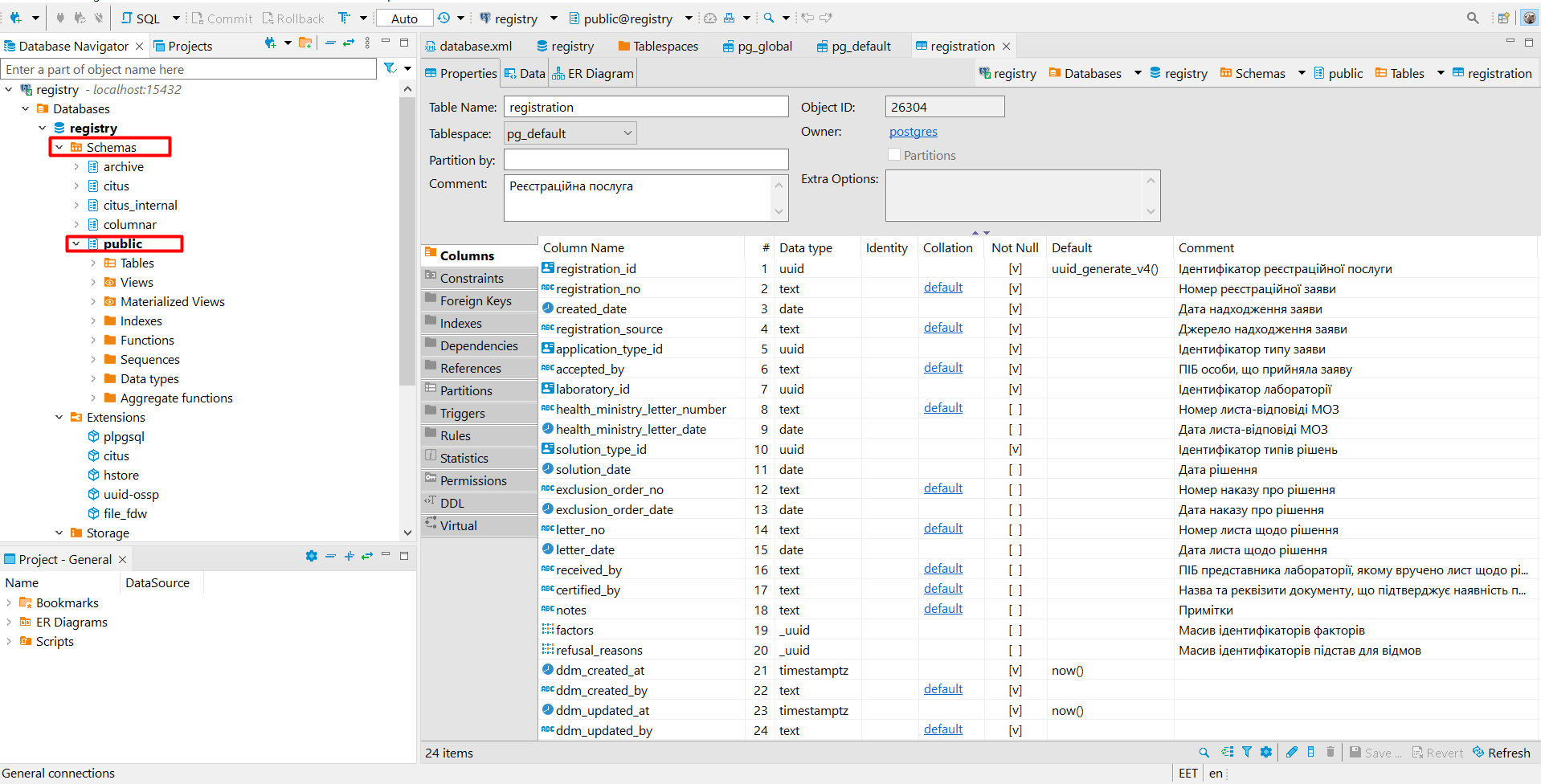Click the edit pencil icon in bottom toolbar
This screenshot has height=784, width=1541.
click(x=1292, y=753)
